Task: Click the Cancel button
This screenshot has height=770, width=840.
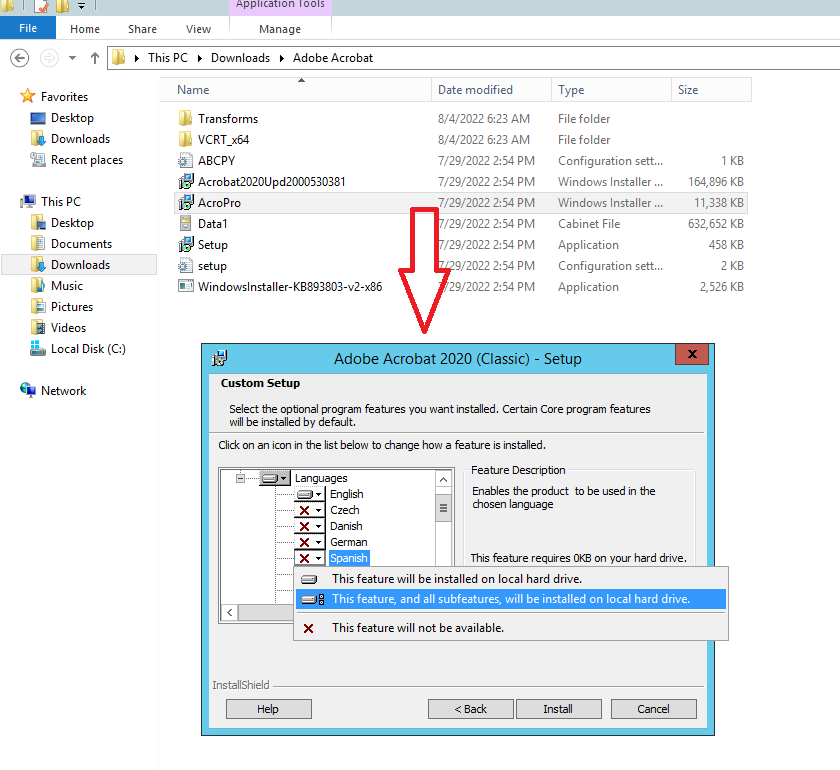Action: point(654,709)
